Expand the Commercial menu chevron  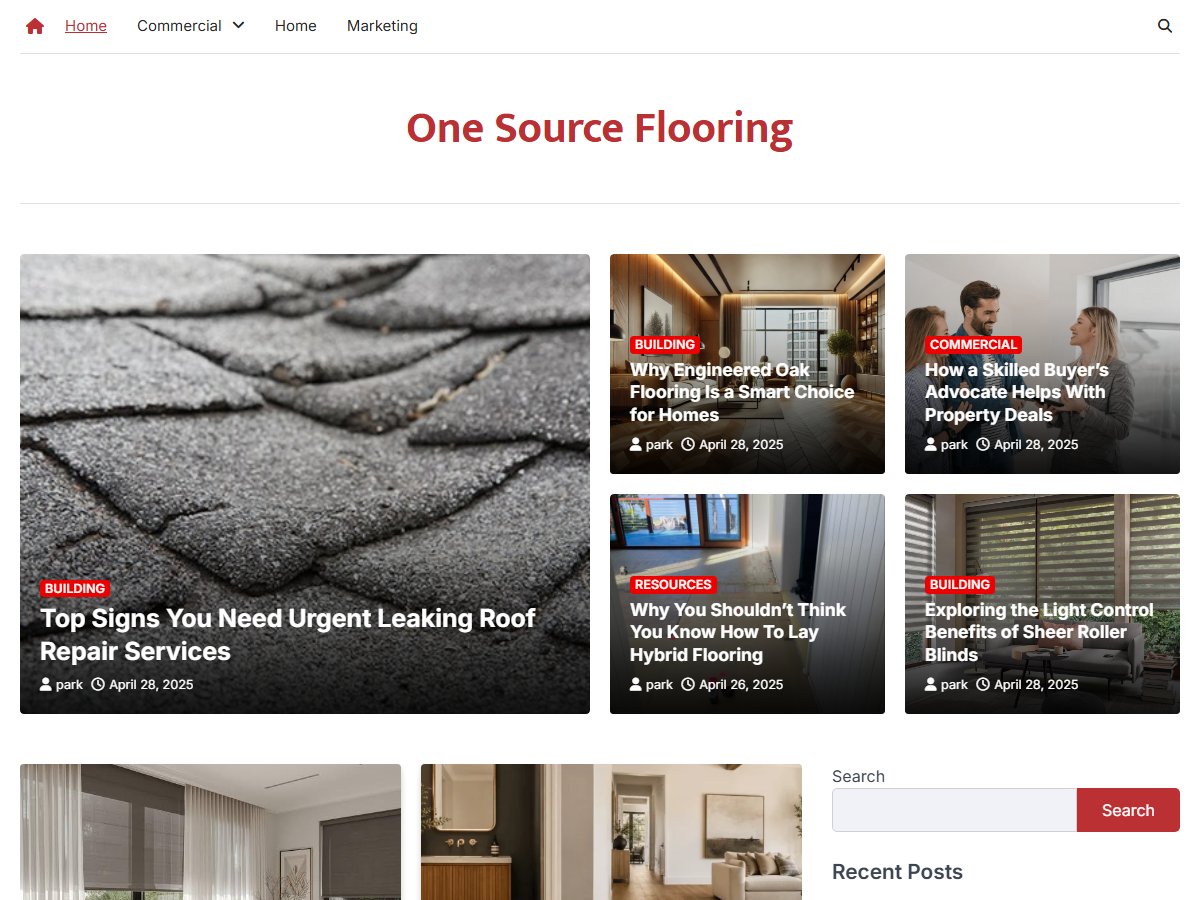tap(238, 25)
